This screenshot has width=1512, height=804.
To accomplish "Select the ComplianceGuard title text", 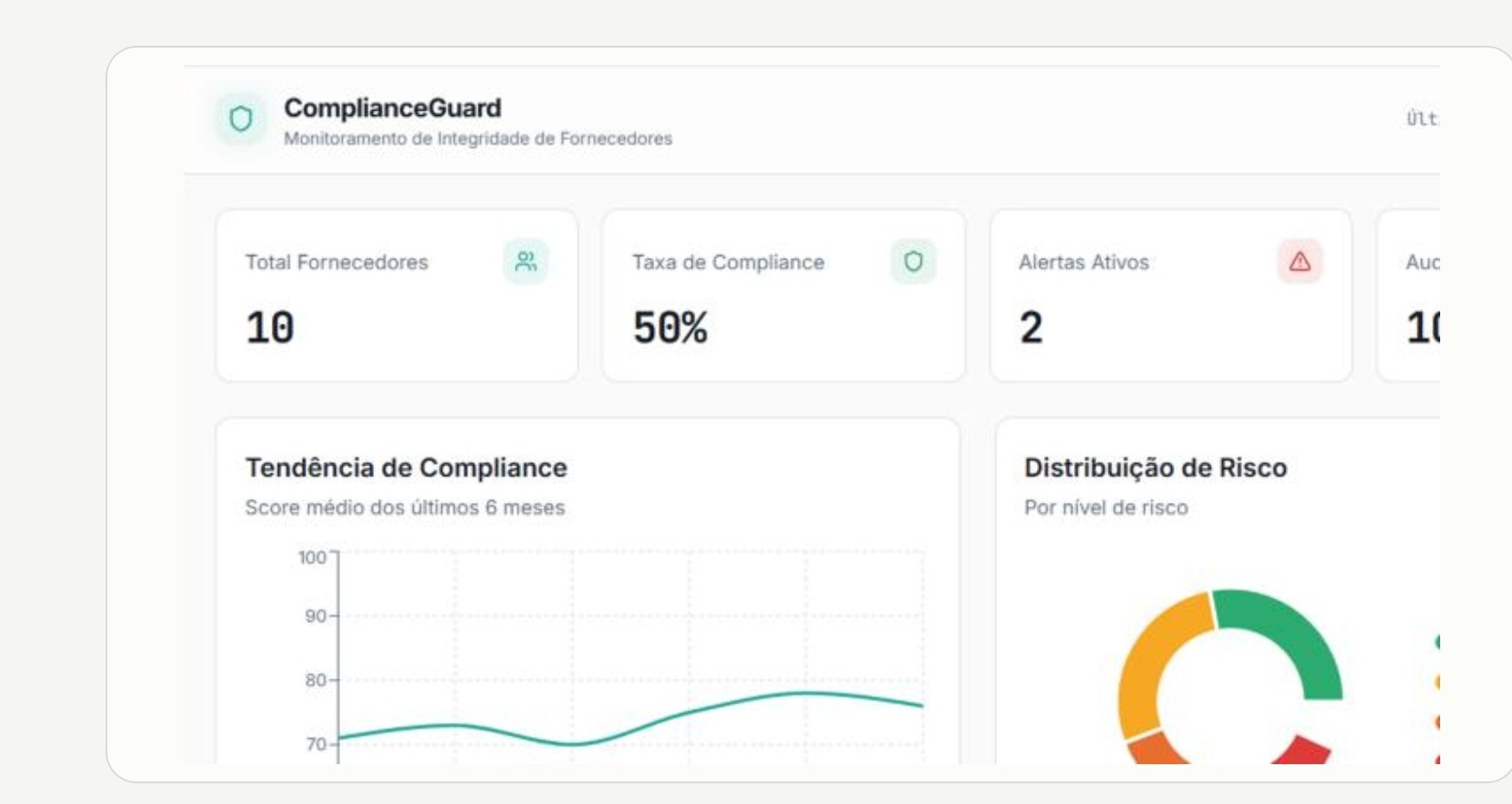I will (x=392, y=108).
